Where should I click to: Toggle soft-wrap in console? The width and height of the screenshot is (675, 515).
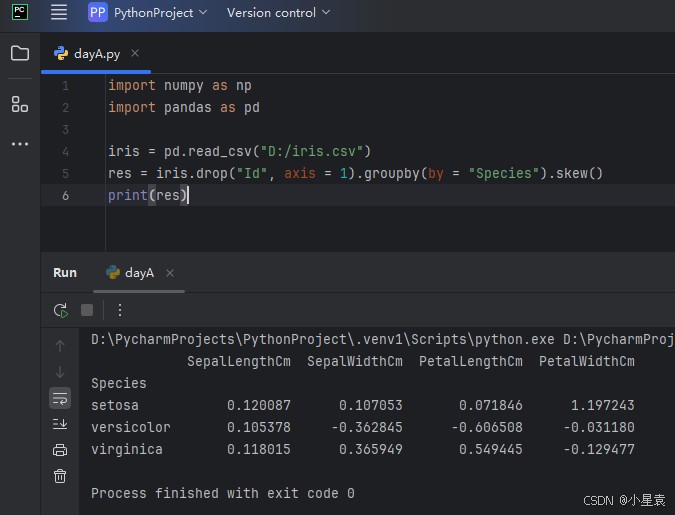(x=60, y=398)
